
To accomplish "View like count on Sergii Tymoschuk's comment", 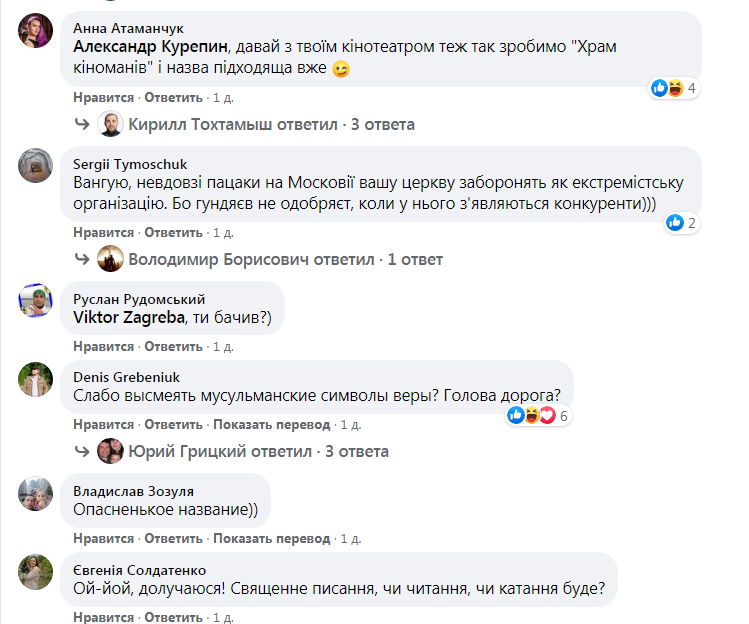I will [680, 223].
